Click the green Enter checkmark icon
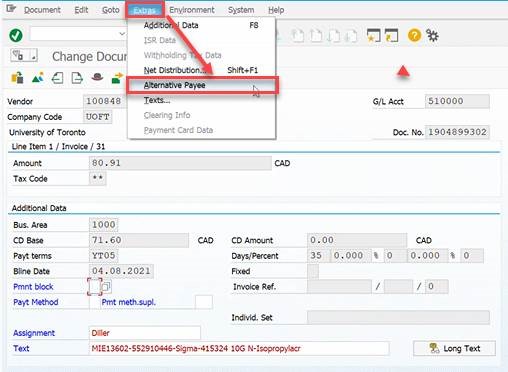This screenshot has height=372, width=508. pyautogui.click(x=16, y=35)
